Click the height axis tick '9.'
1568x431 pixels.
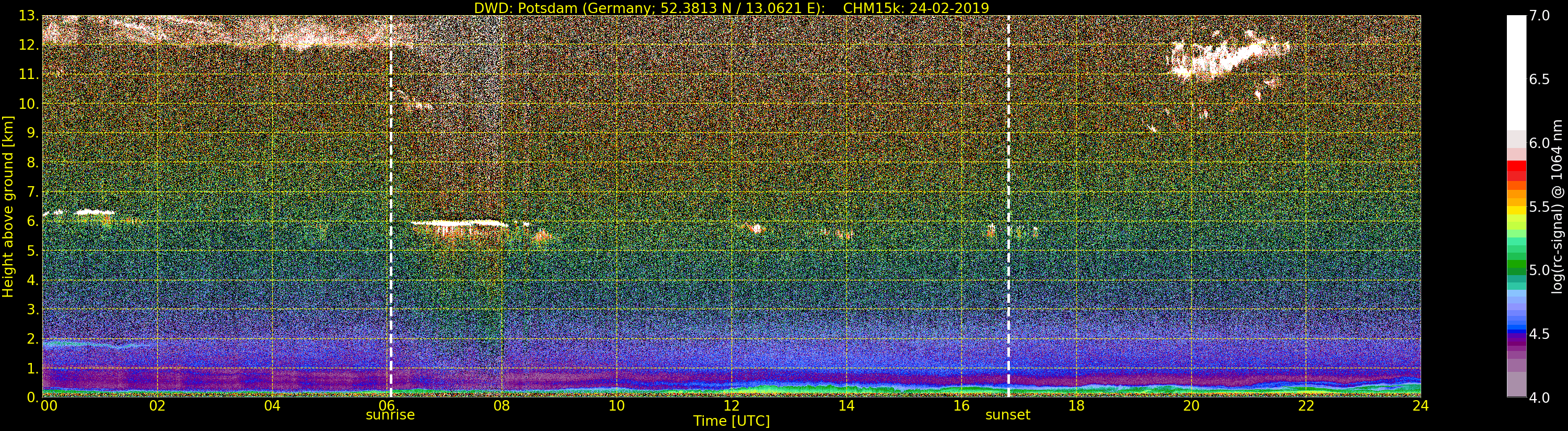click(33, 133)
